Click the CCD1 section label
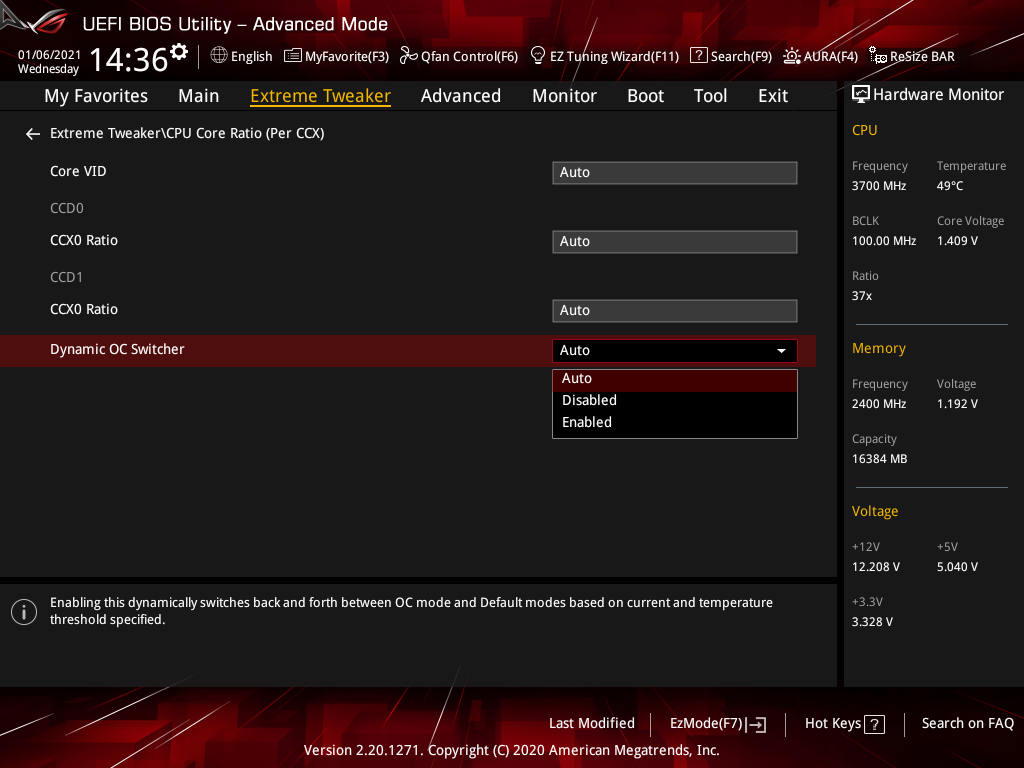1024x768 pixels. point(67,278)
